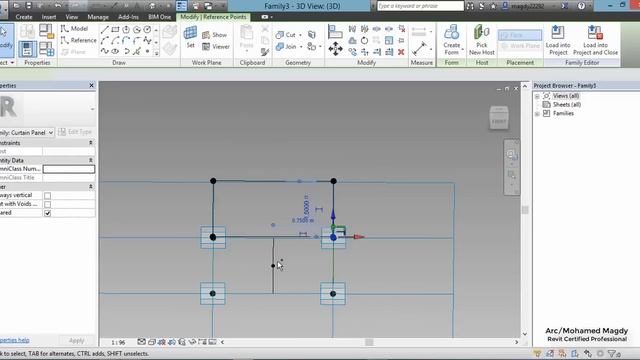Click the Align tool in Modify panel
The image size is (640, 360).
pos(335,31)
